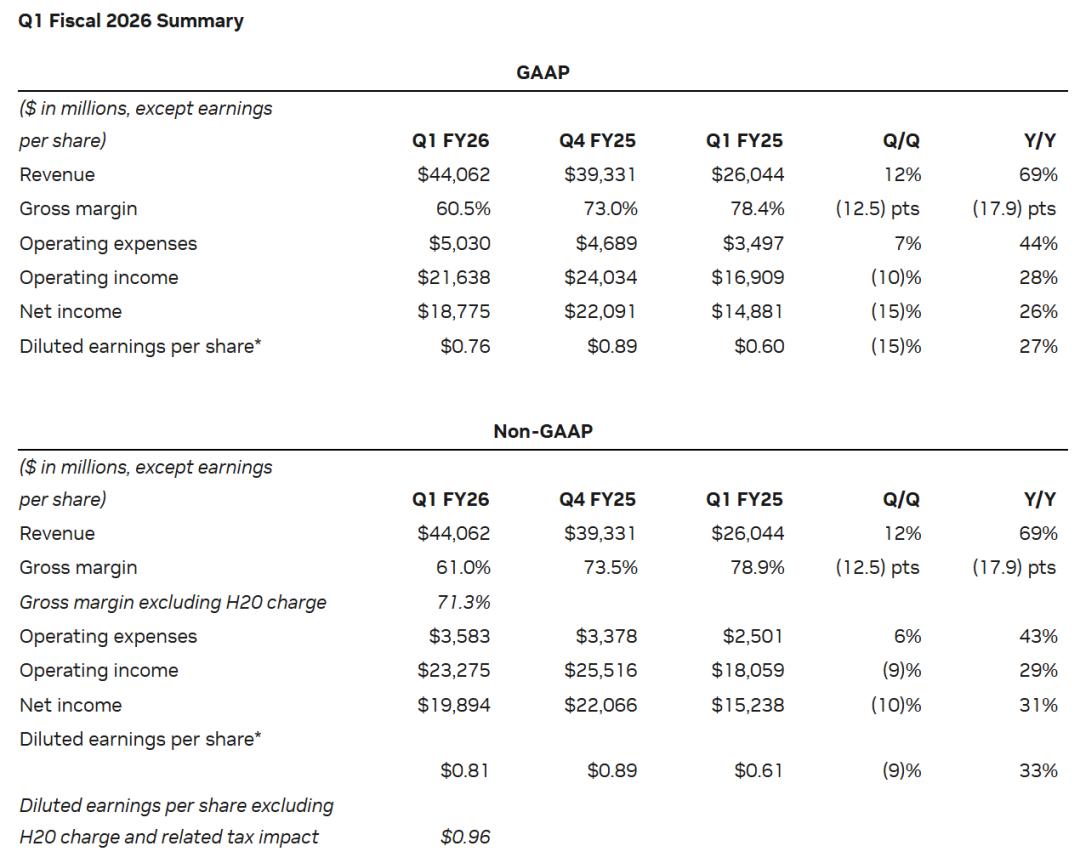Select gross margin excluding H20 charge 71.3%
The image size is (1080, 863).
pyautogui.click(x=463, y=602)
